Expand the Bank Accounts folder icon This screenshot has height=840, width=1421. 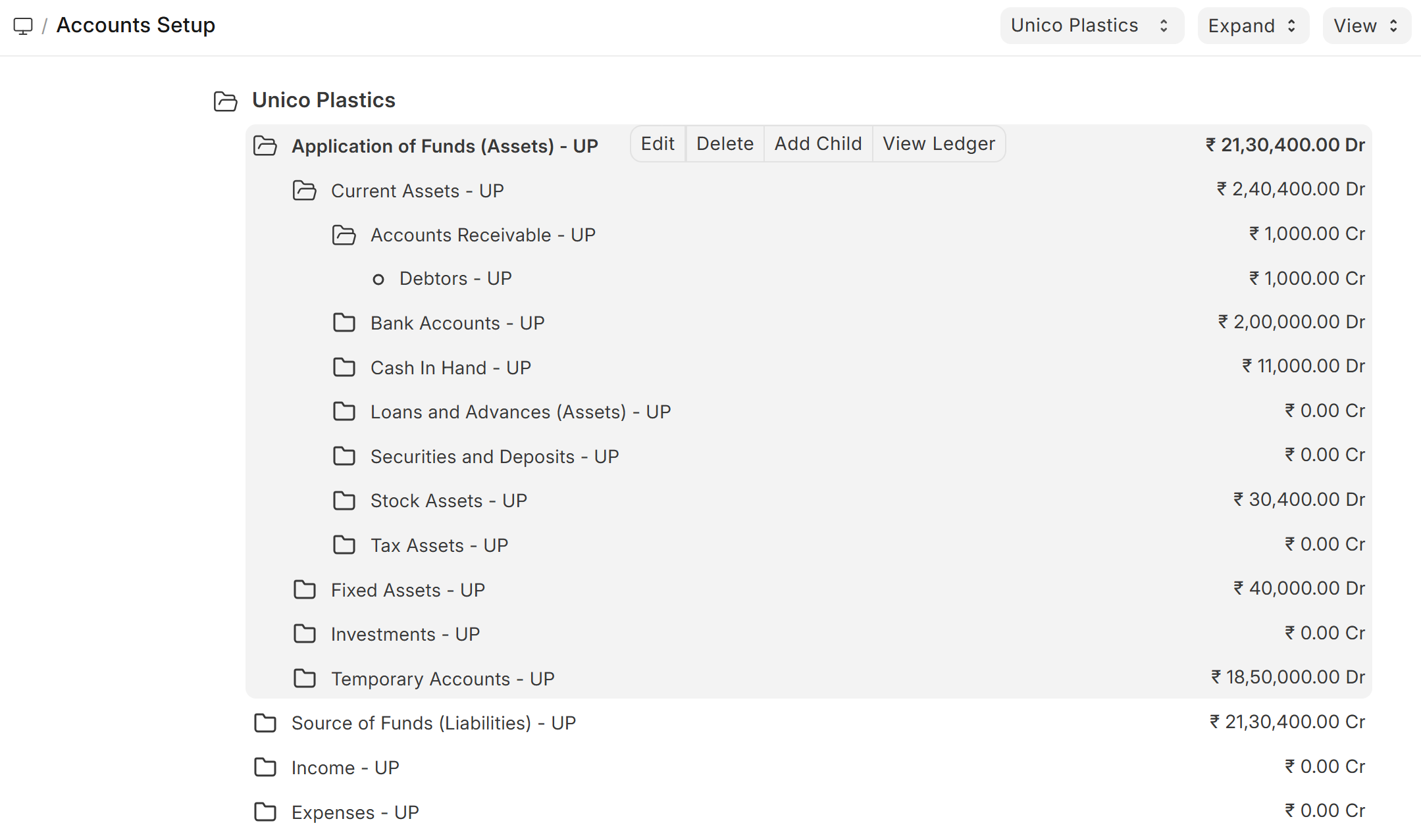click(344, 323)
